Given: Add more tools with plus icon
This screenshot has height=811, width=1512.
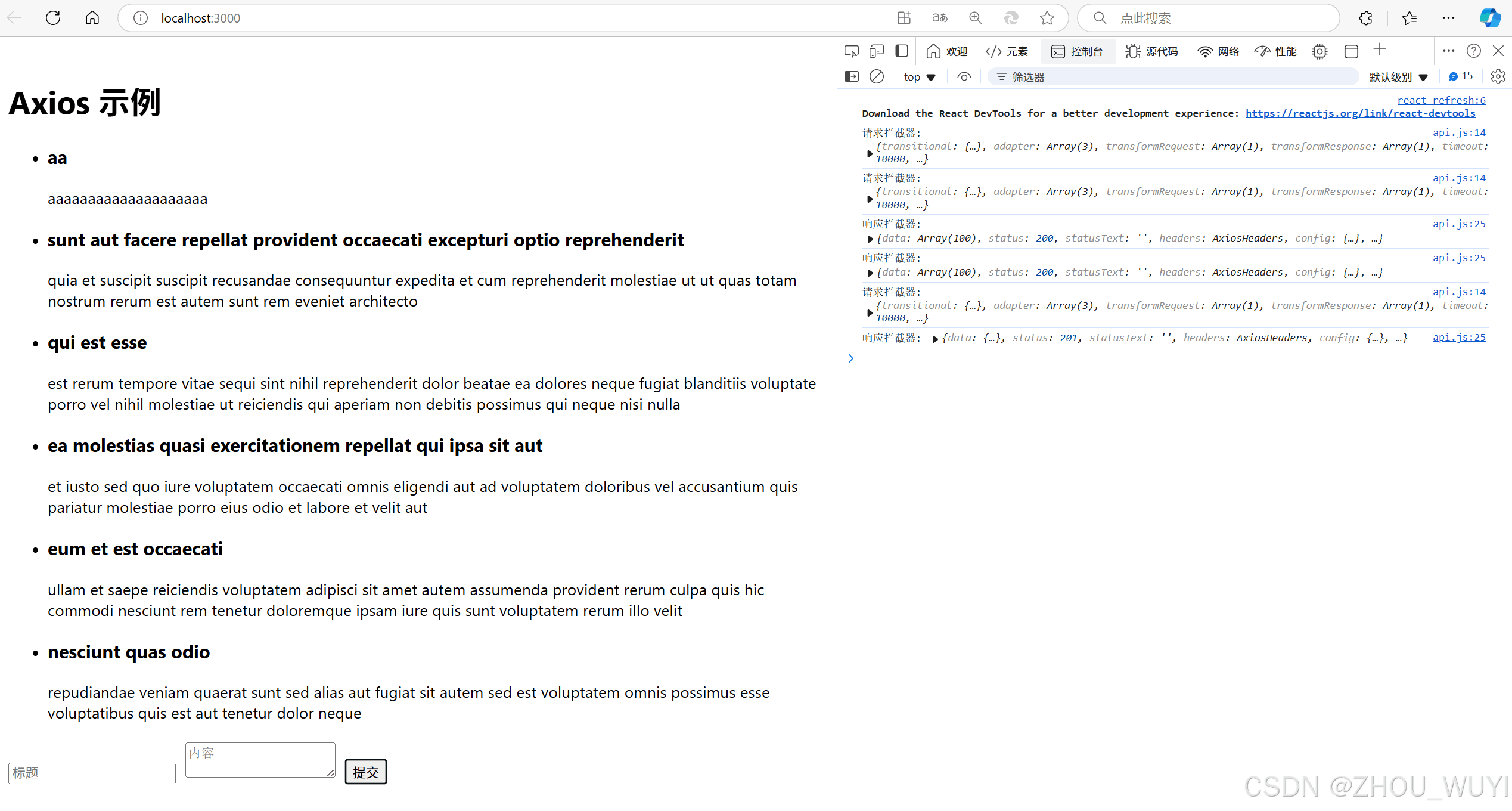Looking at the screenshot, I should [1380, 49].
